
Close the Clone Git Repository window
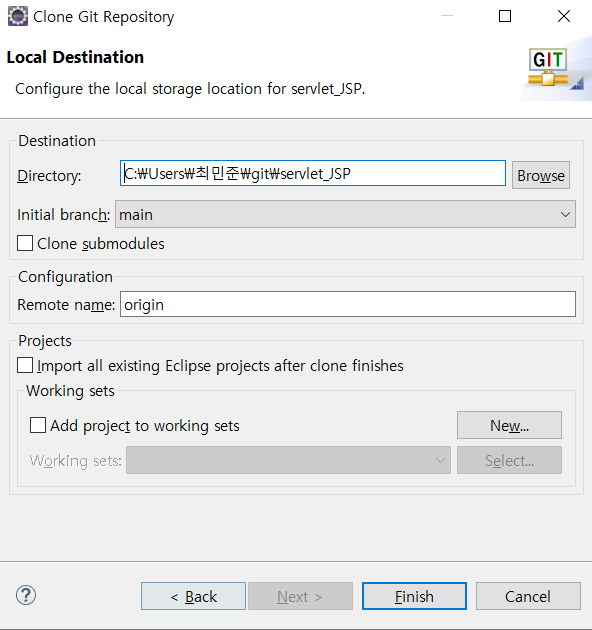tap(564, 16)
